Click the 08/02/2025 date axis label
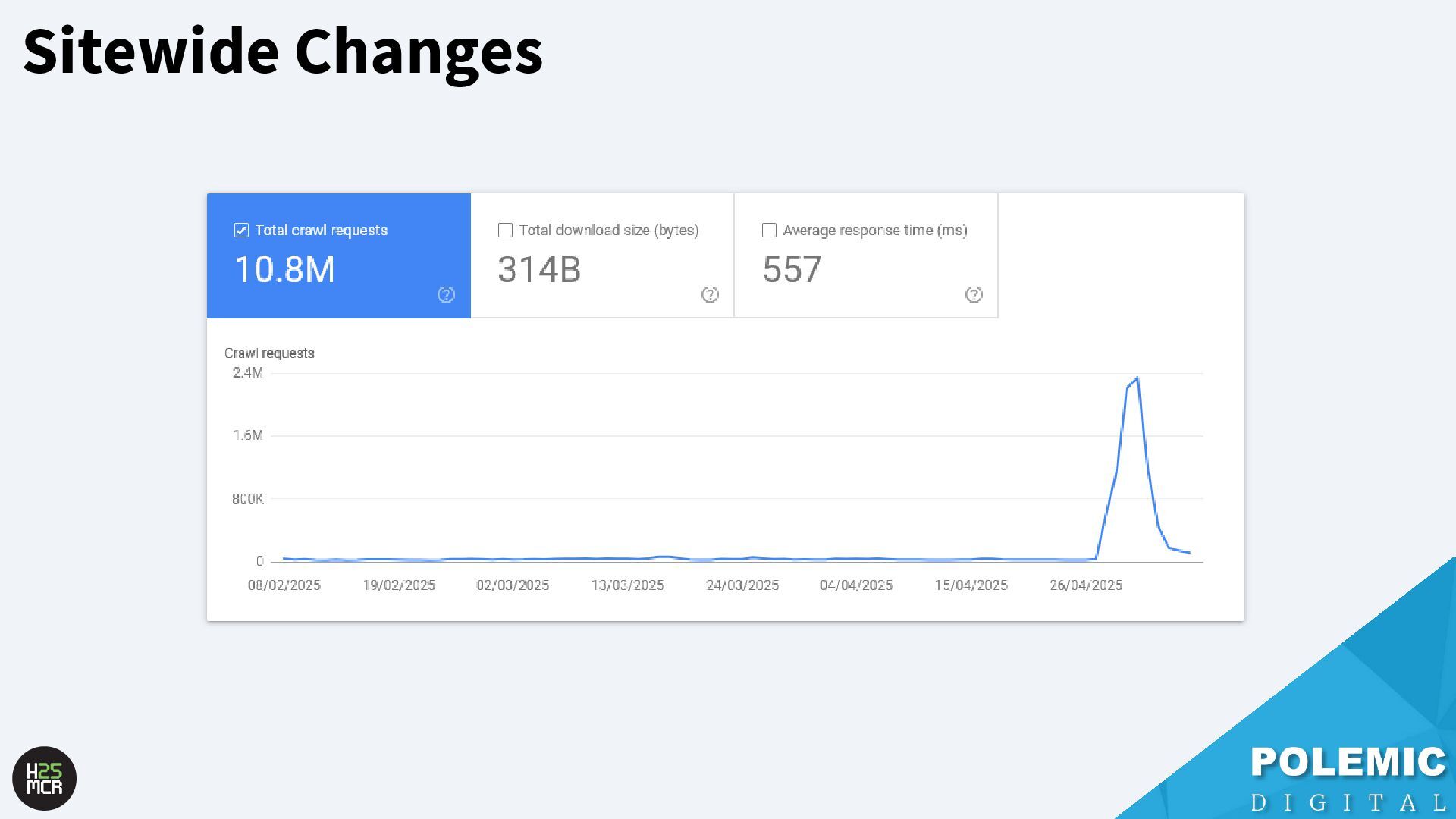 (284, 585)
